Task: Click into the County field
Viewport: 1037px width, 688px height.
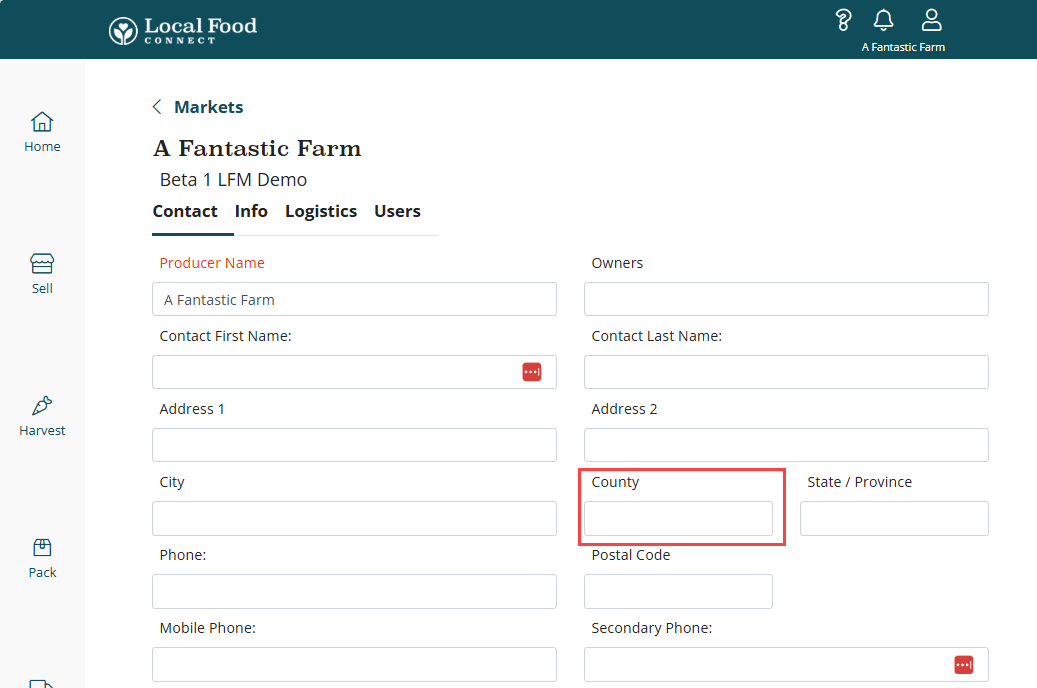Action: click(x=678, y=518)
